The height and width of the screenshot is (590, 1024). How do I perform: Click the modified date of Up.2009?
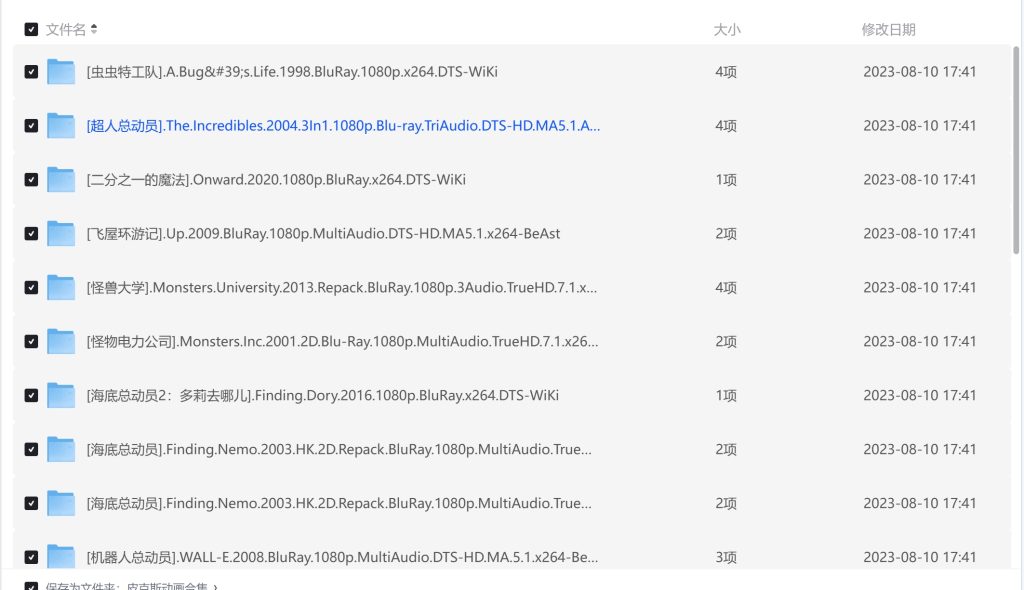(x=920, y=233)
